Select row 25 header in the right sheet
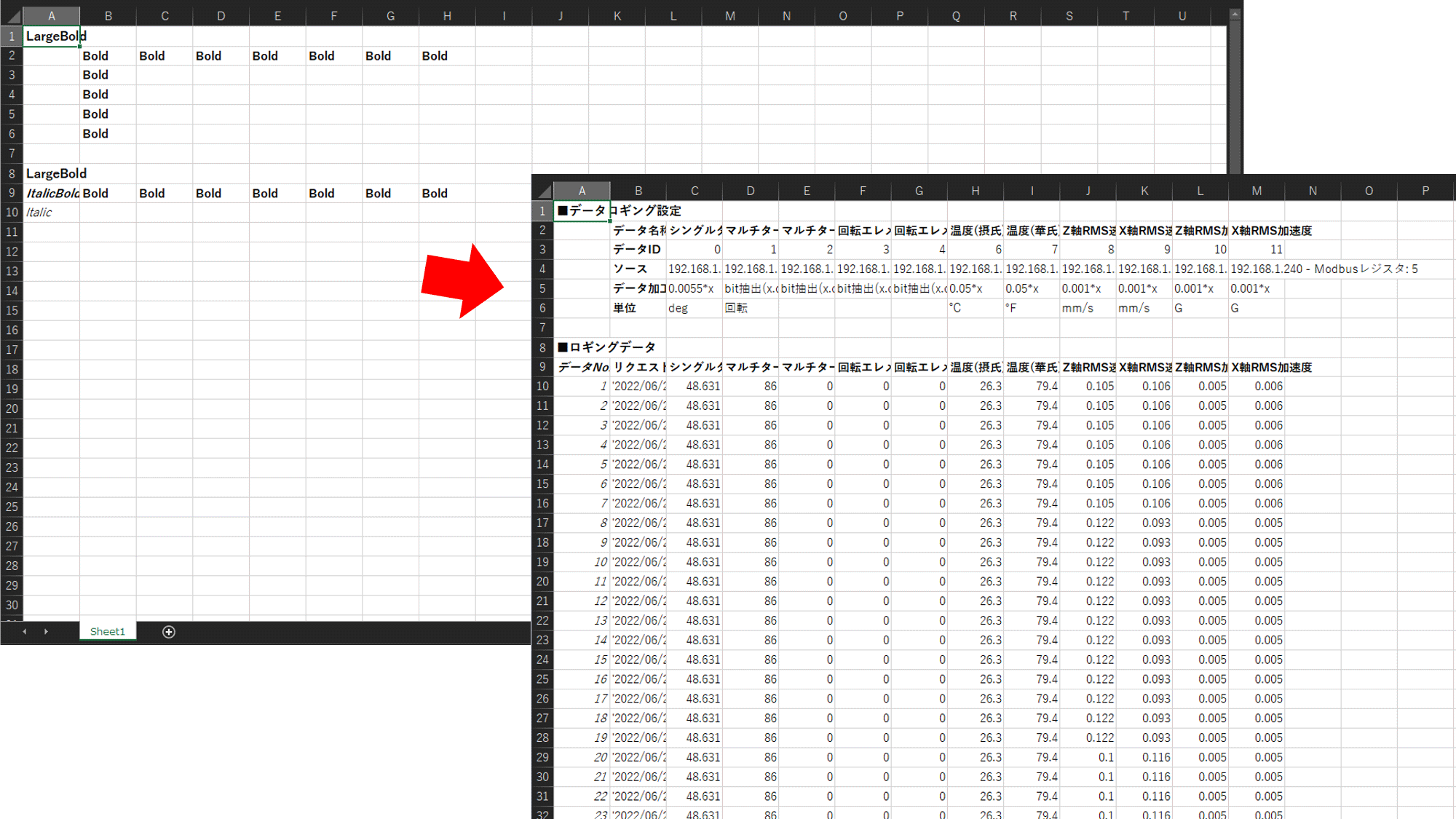Screen dimensions: 1456x819 (x=543, y=679)
